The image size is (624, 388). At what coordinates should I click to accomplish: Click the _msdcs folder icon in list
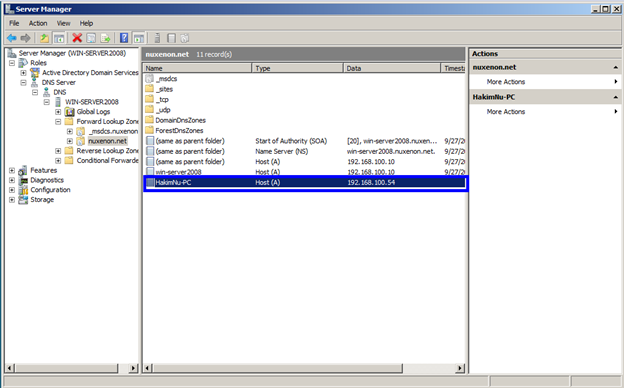tap(150, 79)
